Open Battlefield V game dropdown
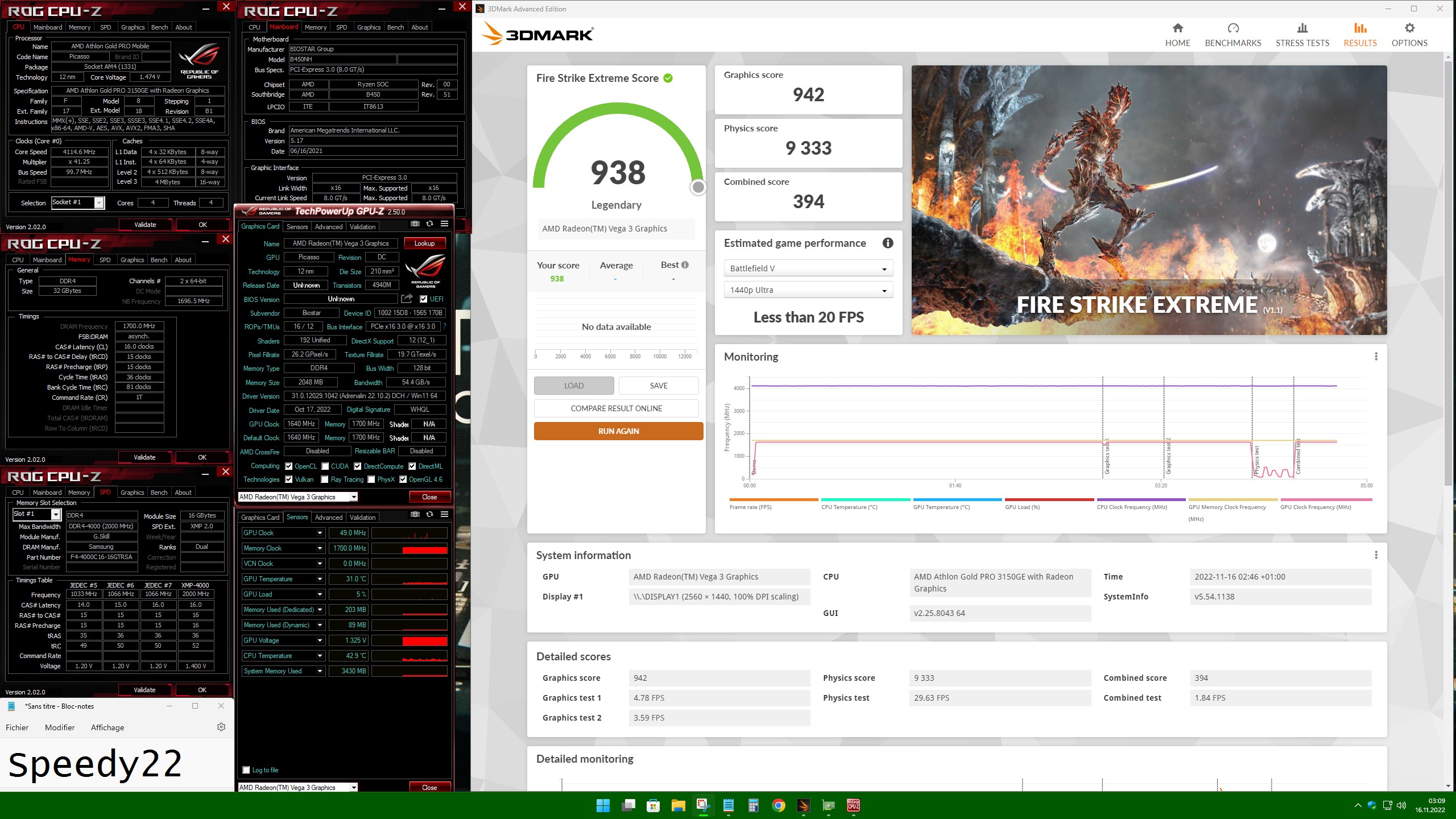Image resolution: width=1456 pixels, height=819 pixels. [x=808, y=268]
